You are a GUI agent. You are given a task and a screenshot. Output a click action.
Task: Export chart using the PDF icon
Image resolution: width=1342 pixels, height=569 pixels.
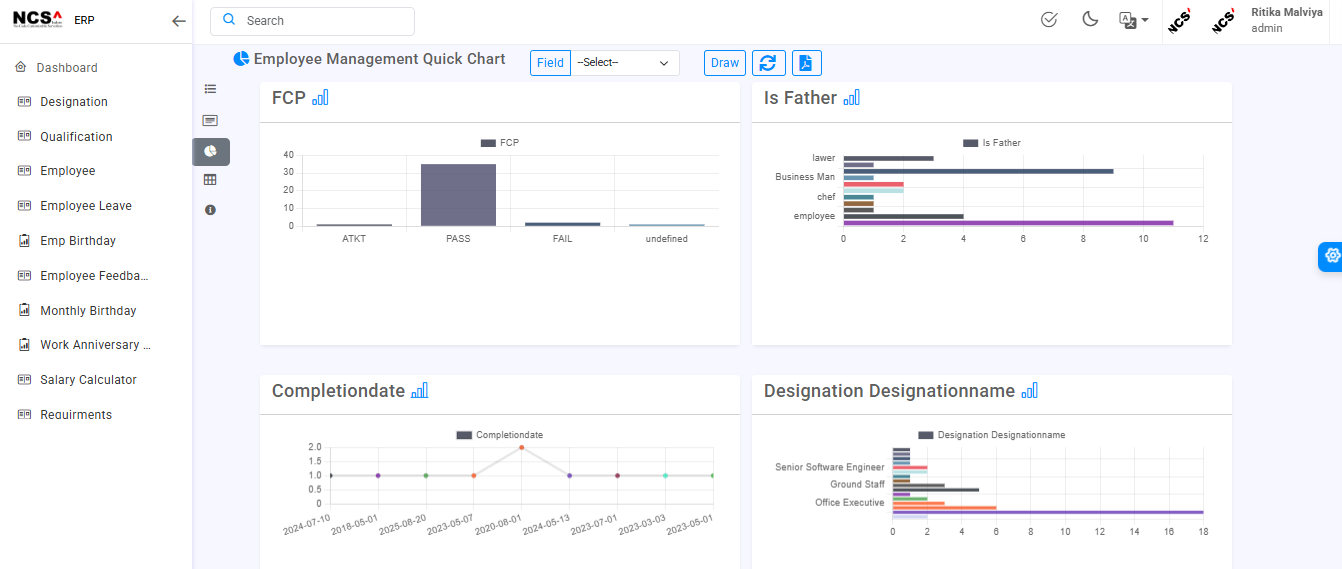coord(806,63)
